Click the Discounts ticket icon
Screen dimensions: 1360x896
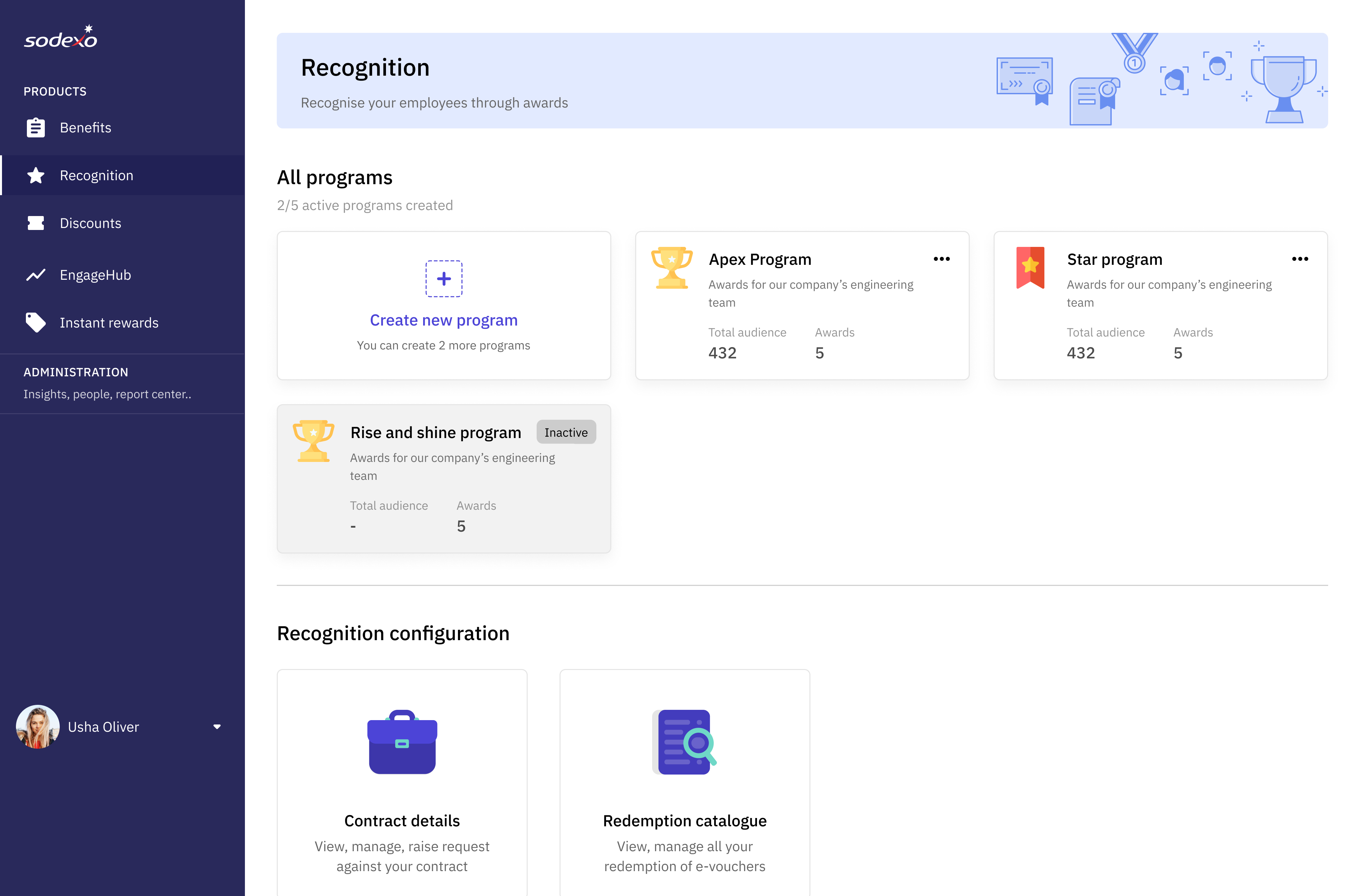(x=36, y=223)
